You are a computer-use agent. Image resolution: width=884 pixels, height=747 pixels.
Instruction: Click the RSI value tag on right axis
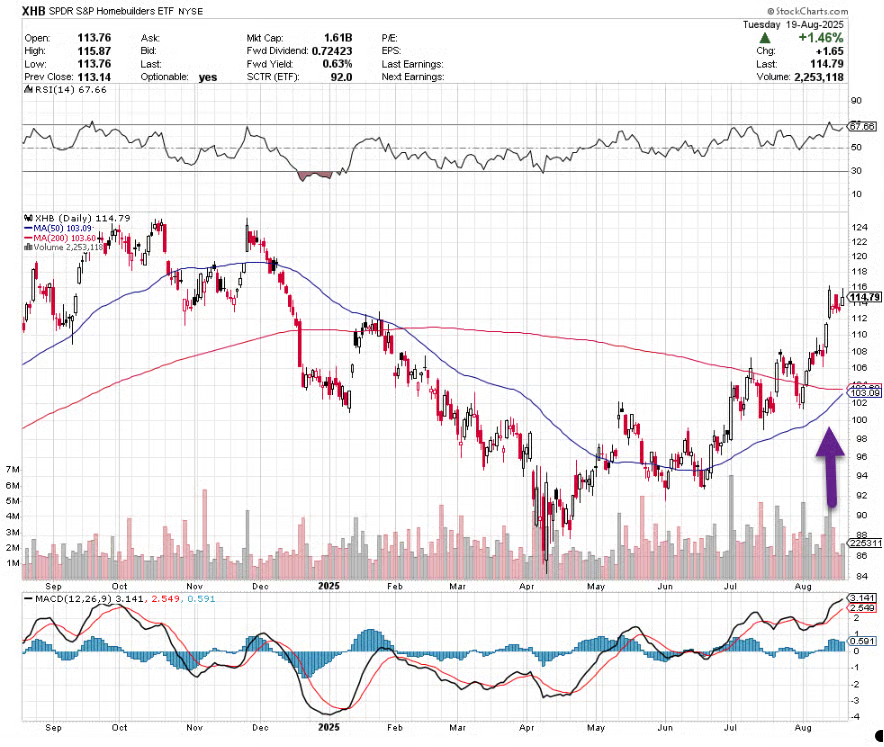coord(862,126)
